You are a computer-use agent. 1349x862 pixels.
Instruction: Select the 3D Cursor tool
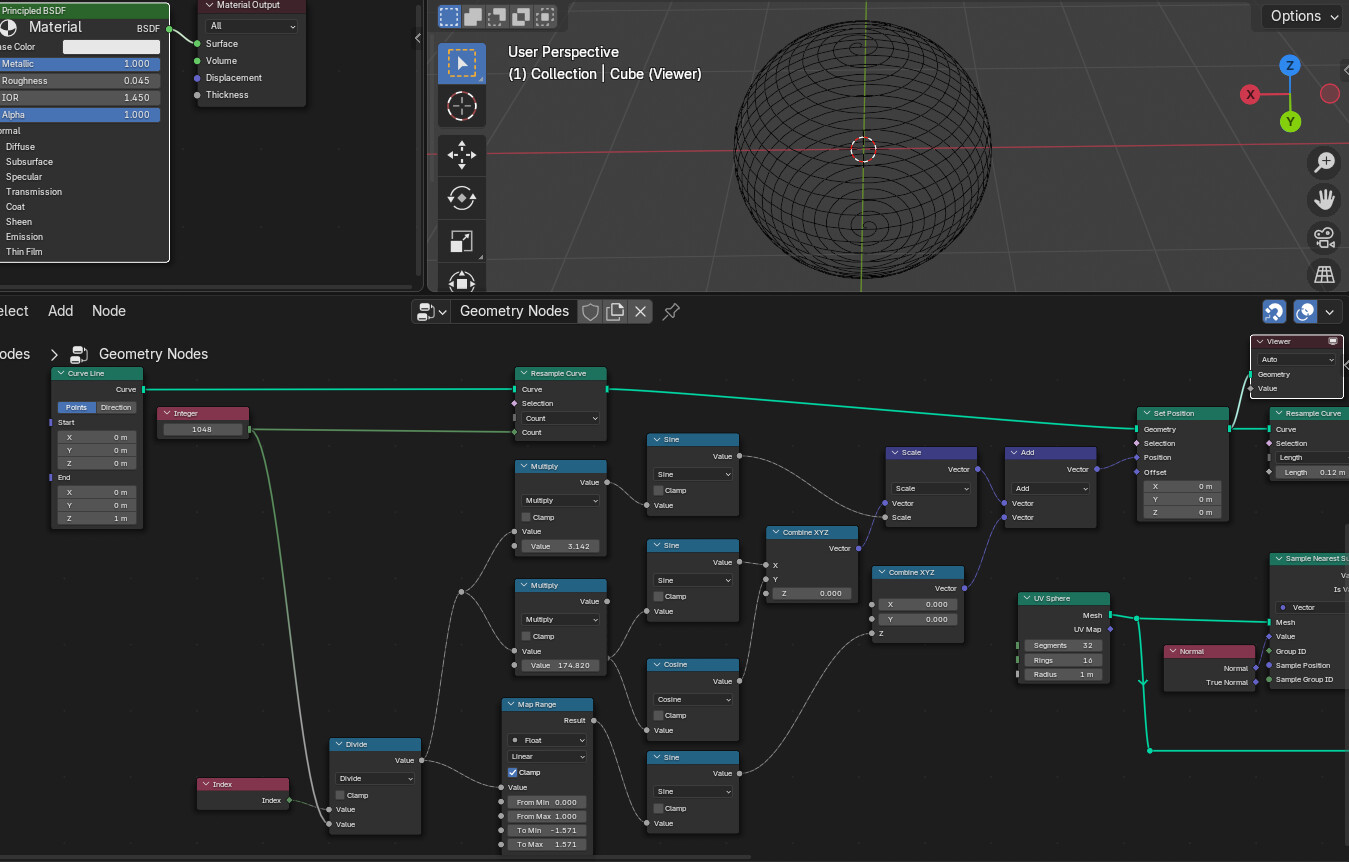point(461,105)
